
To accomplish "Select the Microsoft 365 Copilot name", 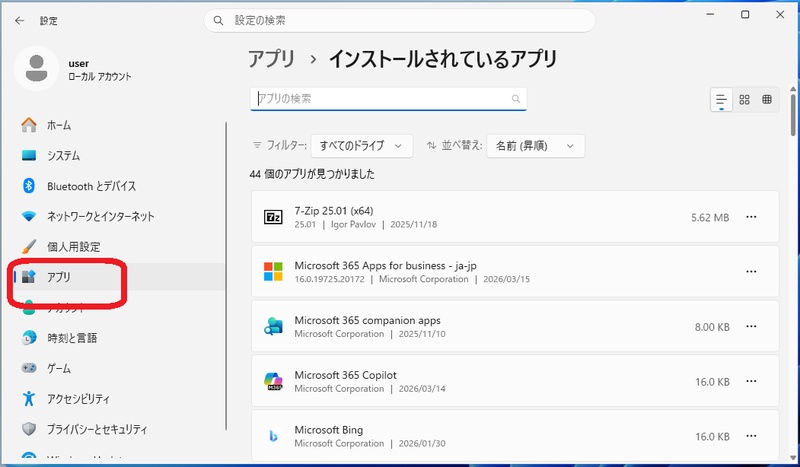I will pyautogui.click(x=345, y=375).
